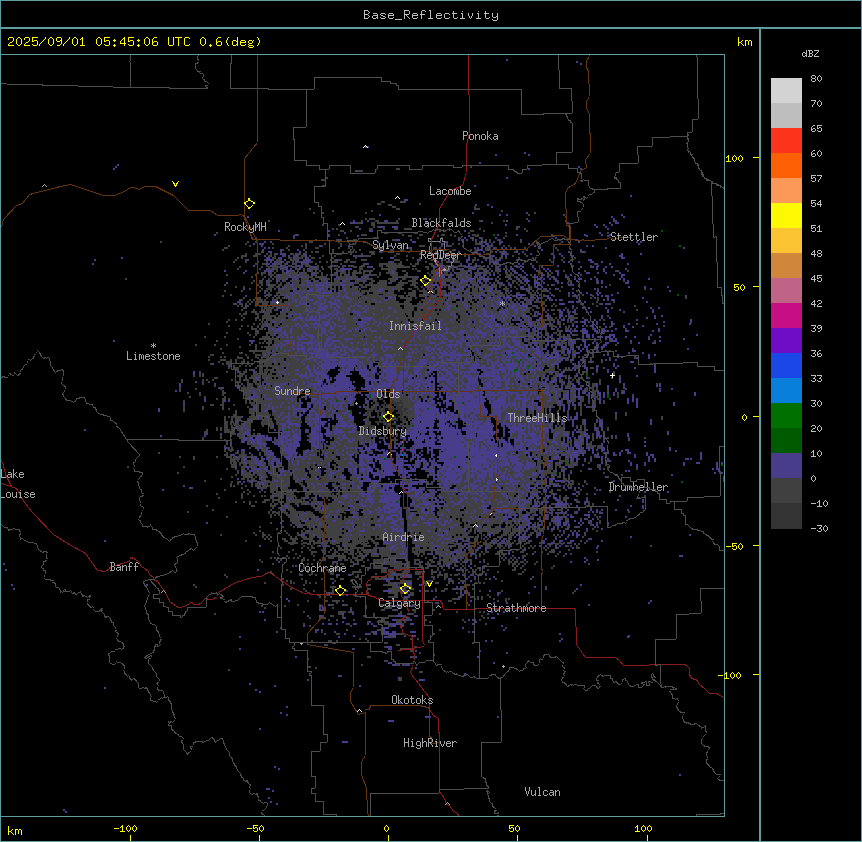Screen dimensions: 862x842
Task: Click the asterisk marker above Limestone
Action: click(153, 346)
